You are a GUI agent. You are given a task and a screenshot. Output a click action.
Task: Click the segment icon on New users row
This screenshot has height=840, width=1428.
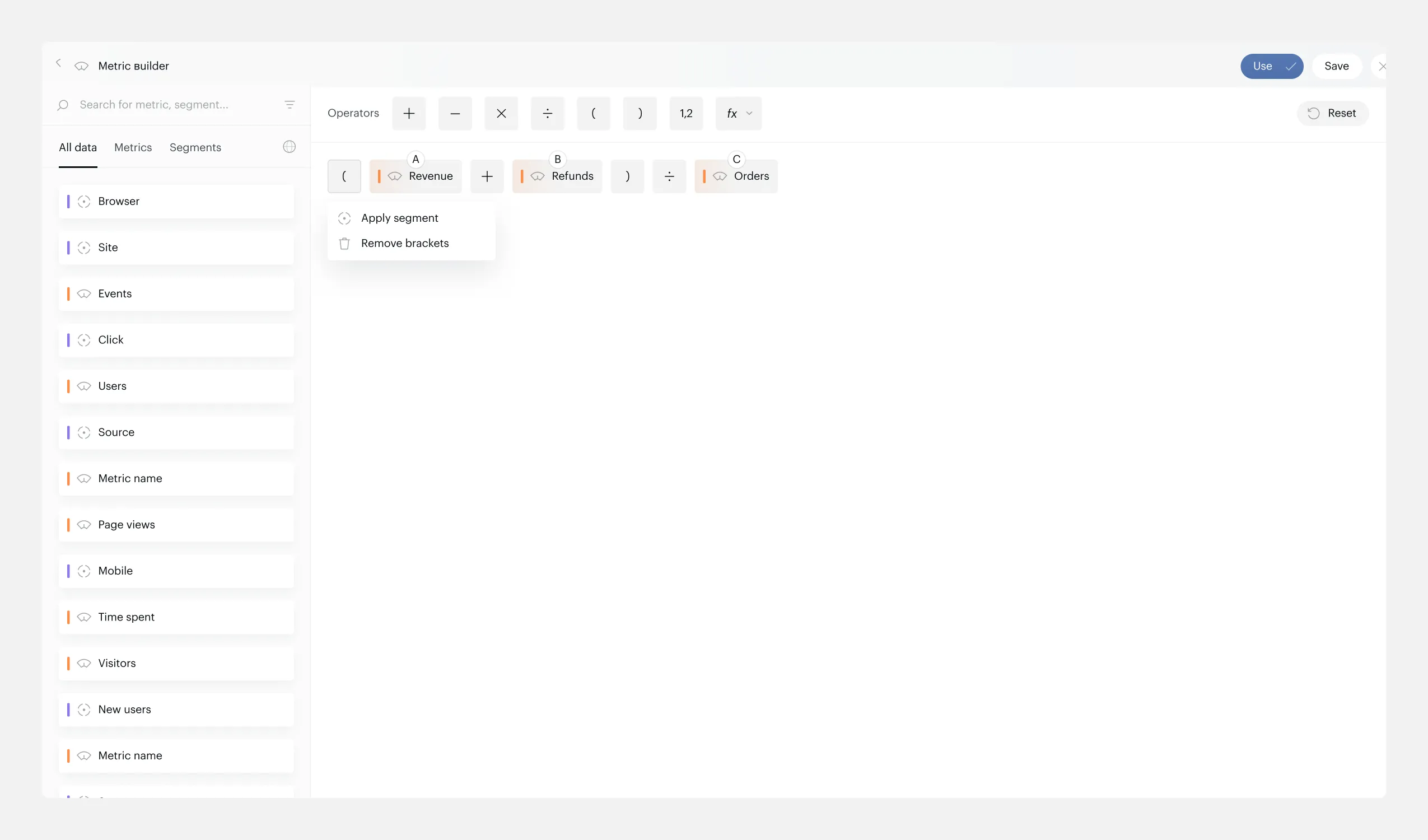tap(84, 710)
